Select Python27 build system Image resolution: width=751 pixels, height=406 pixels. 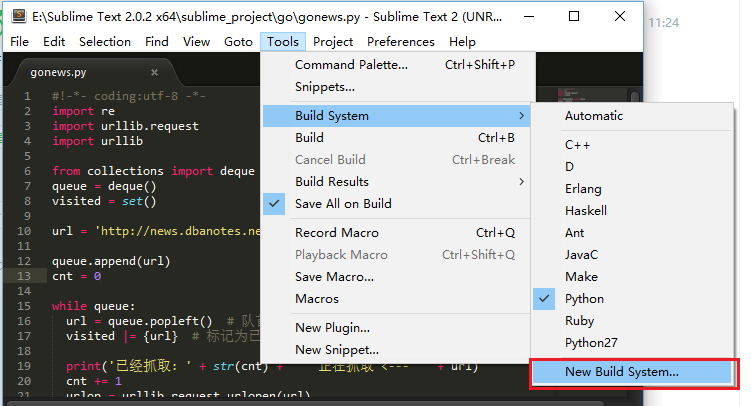click(632, 343)
